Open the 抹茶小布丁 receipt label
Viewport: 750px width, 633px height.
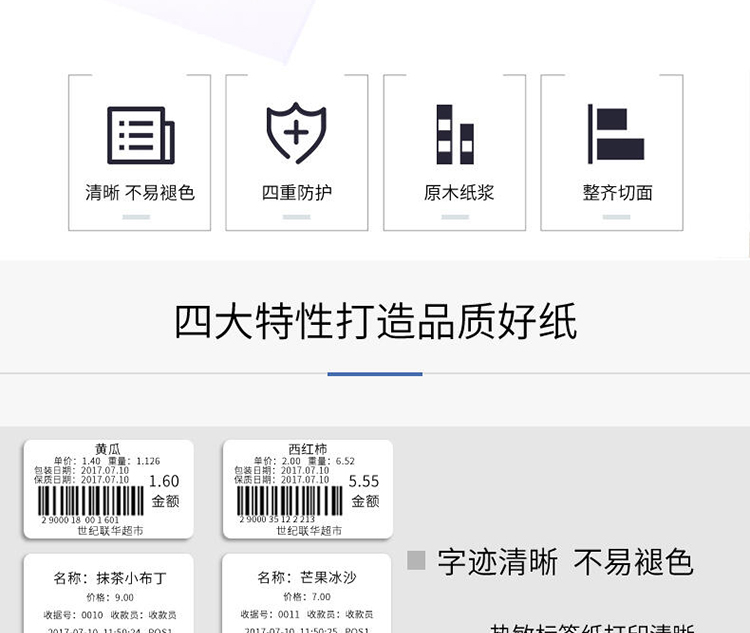point(108,594)
